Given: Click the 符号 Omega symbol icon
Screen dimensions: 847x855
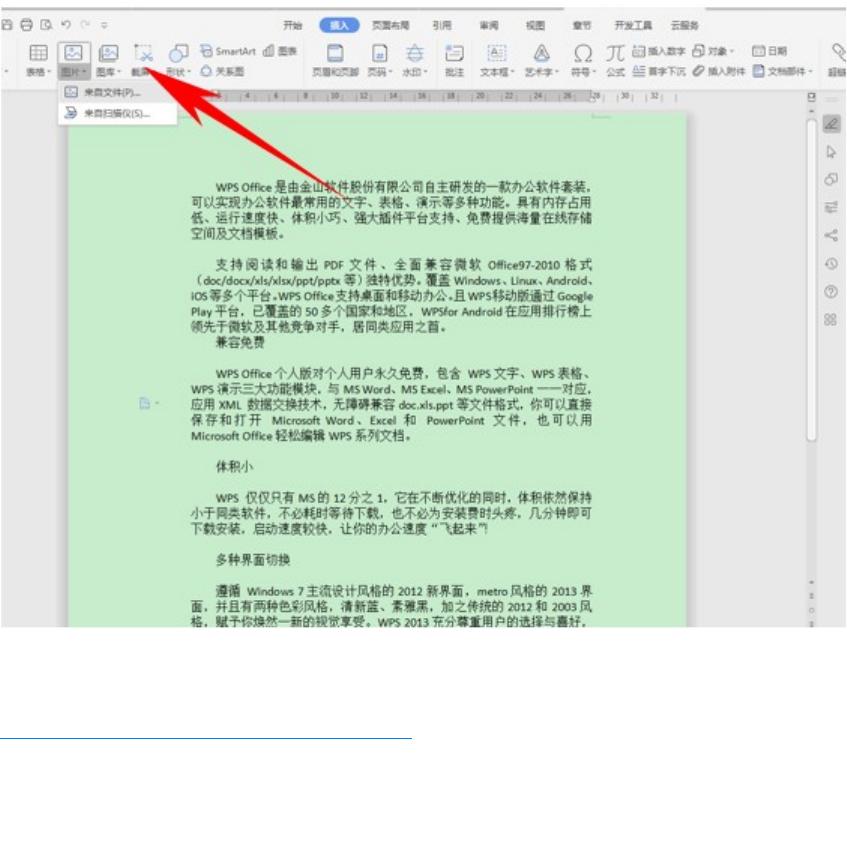Looking at the screenshot, I should click(583, 53).
